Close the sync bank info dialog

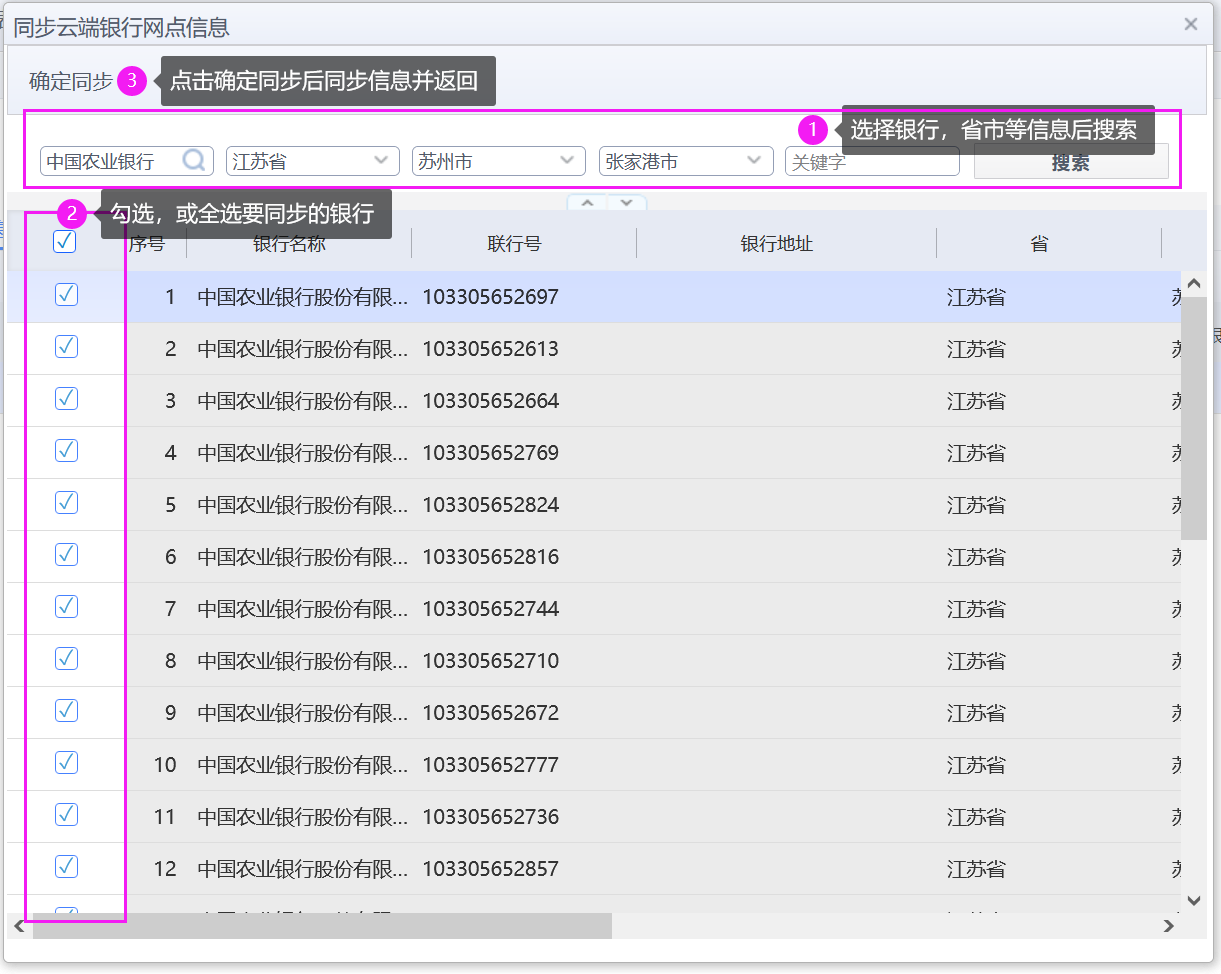click(x=1190, y=24)
